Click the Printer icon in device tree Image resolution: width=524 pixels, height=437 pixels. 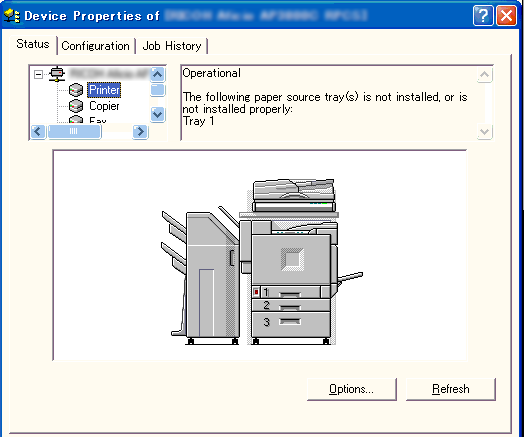click(x=76, y=90)
